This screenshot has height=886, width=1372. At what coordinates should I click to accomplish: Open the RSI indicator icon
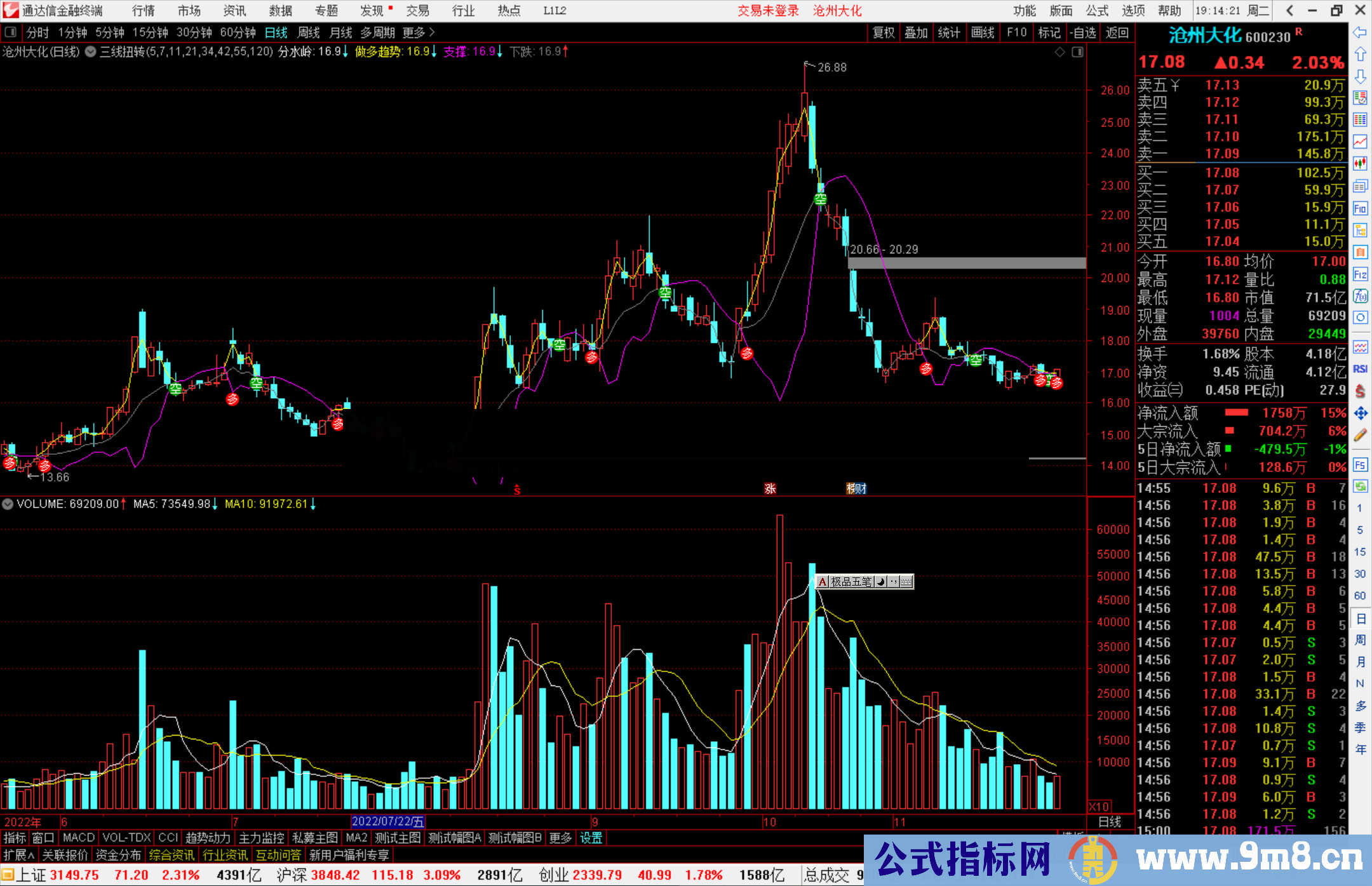[x=1360, y=369]
